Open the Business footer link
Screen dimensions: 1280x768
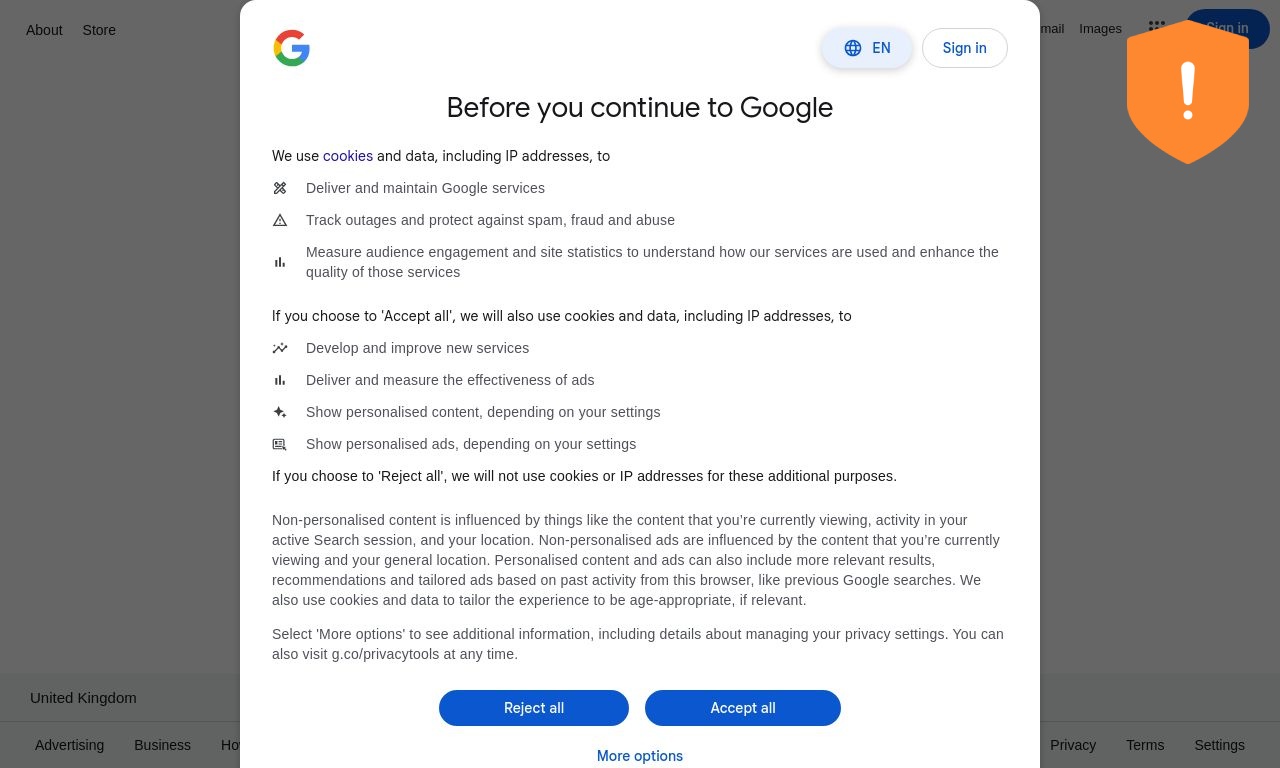[x=162, y=745]
